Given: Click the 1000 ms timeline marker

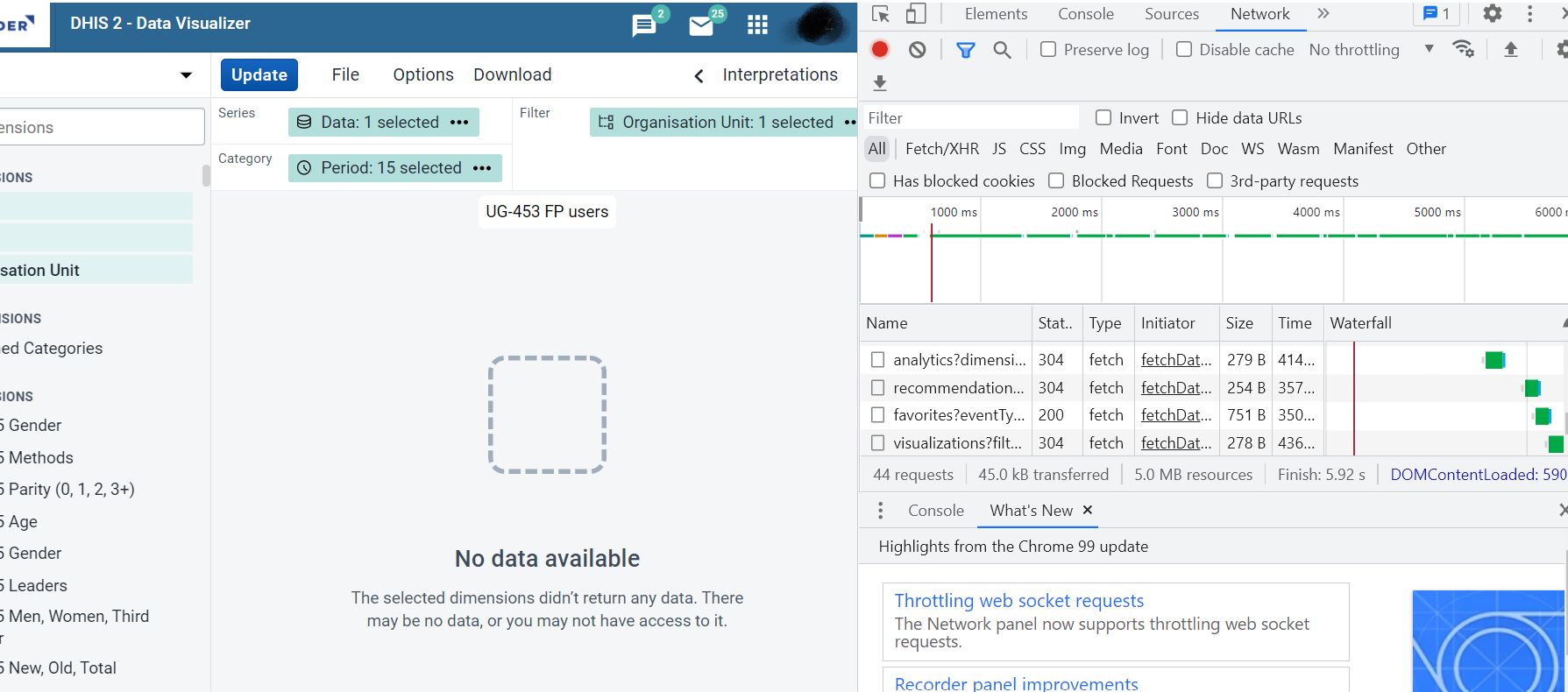Looking at the screenshot, I should pos(954,212).
